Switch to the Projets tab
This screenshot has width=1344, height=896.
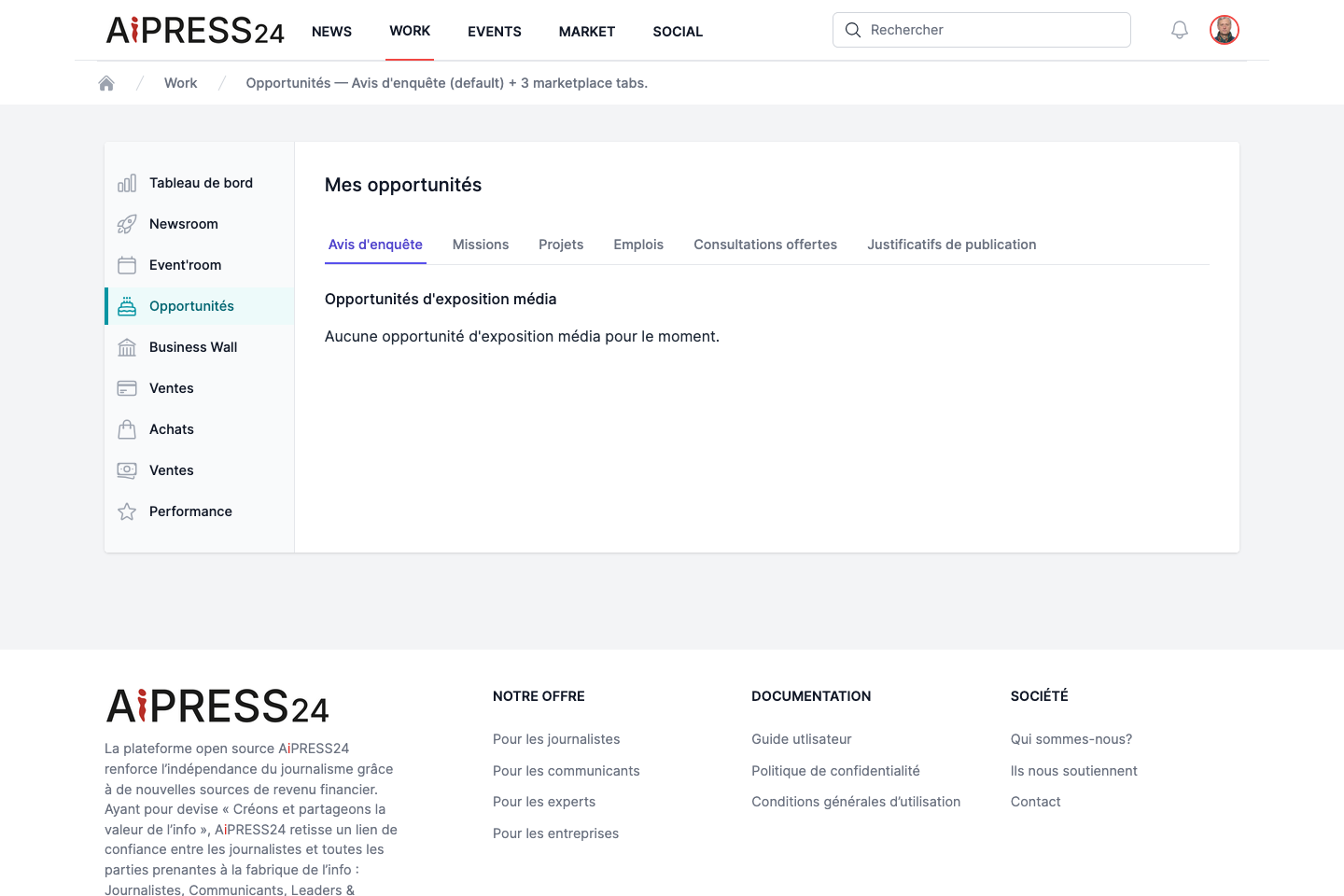coord(561,245)
